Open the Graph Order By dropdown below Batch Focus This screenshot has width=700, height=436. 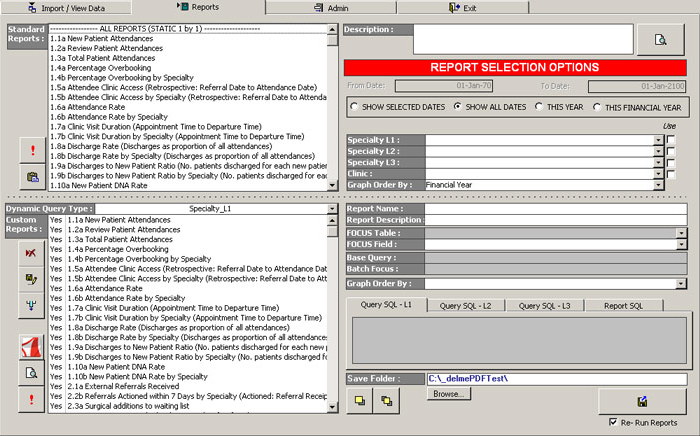click(x=681, y=283)
